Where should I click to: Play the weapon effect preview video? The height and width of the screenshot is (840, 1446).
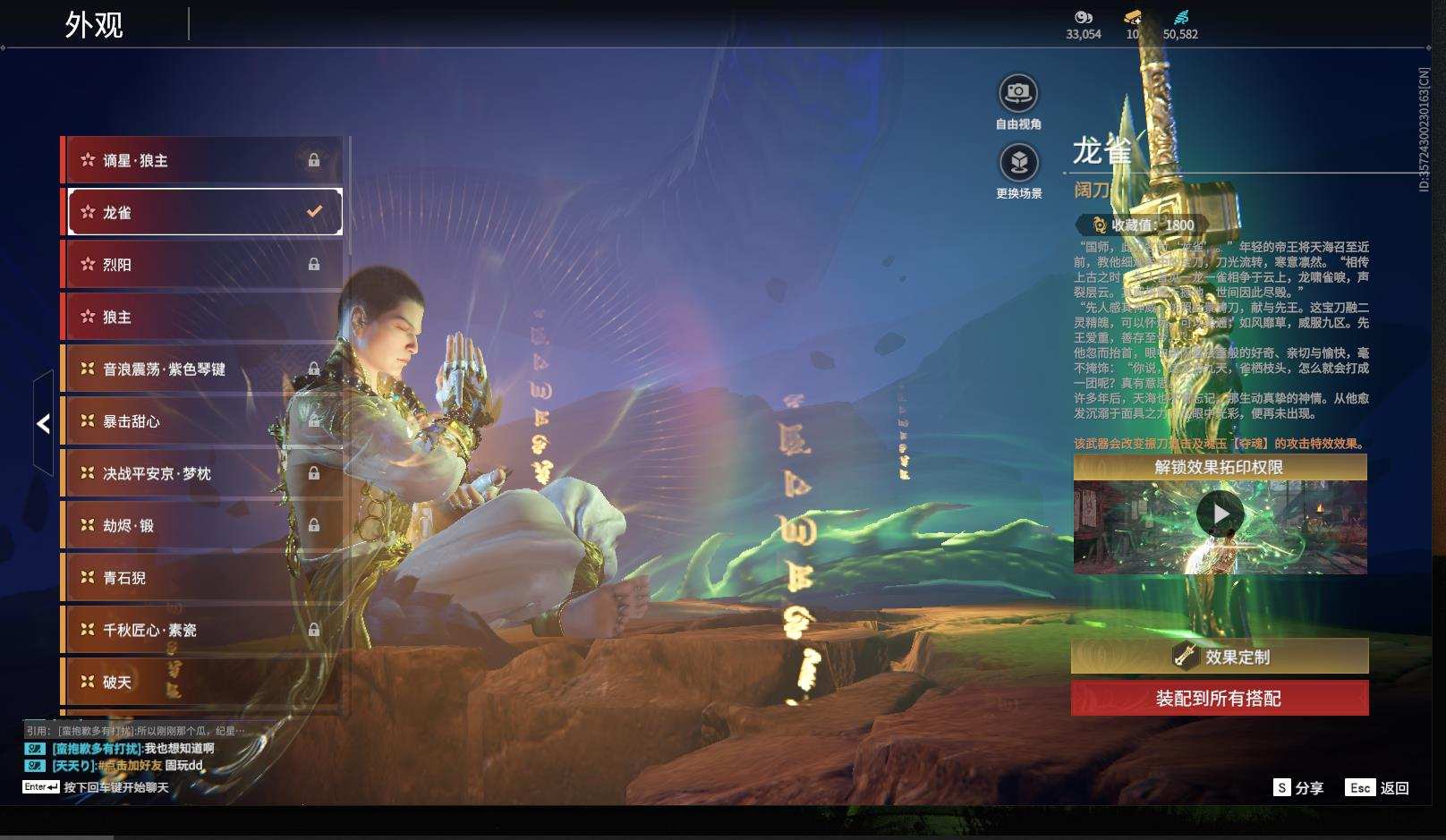pos(1221,513)
